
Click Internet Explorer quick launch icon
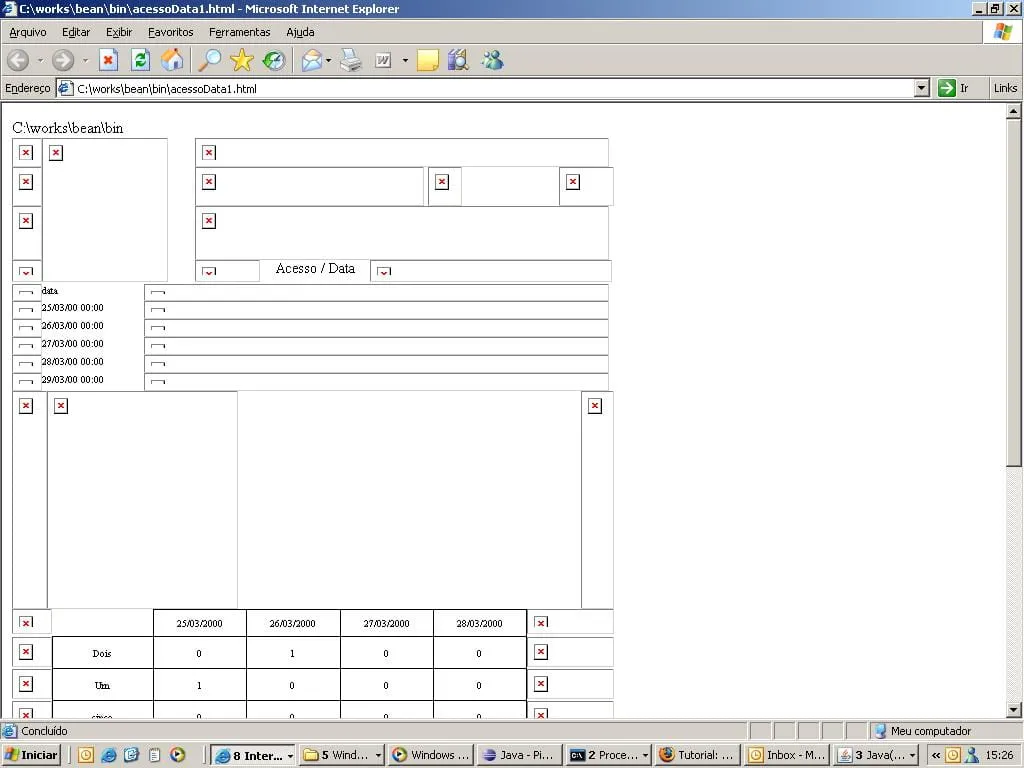click(108, 756)
